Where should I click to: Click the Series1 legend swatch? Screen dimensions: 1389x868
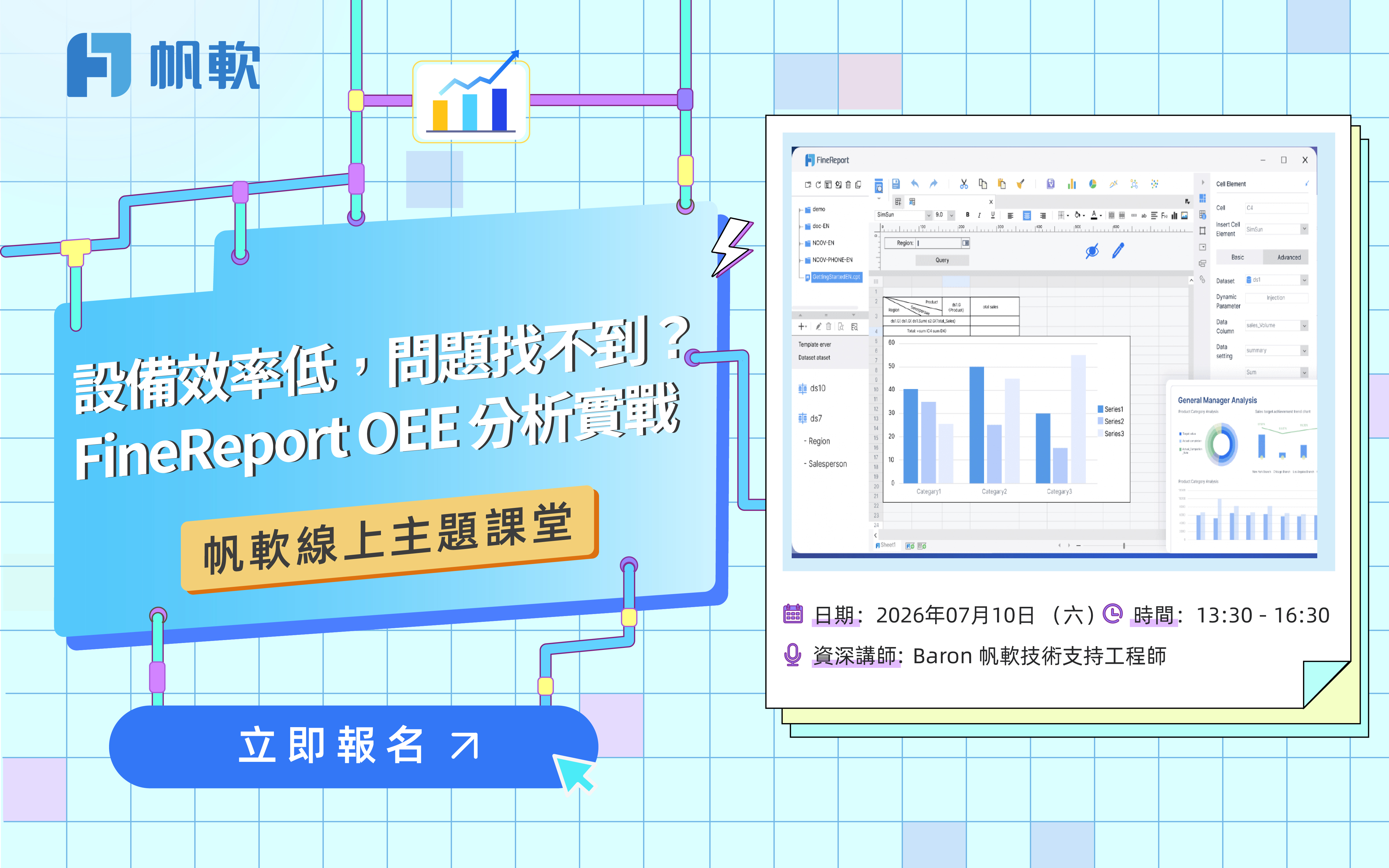[1100, 409]
